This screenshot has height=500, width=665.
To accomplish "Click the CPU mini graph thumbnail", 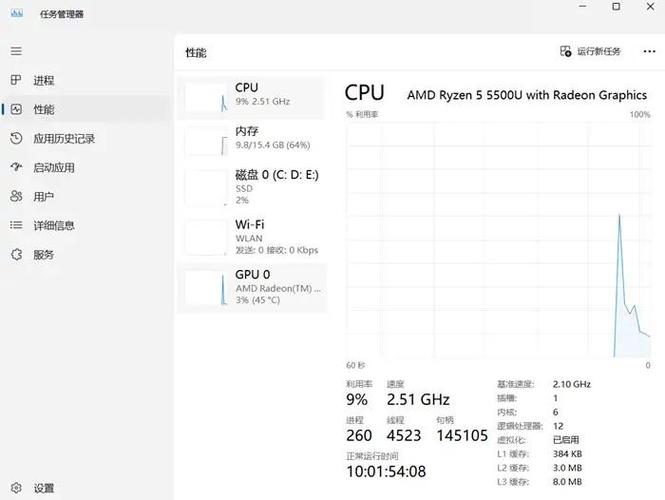I will tap(206, 98).
